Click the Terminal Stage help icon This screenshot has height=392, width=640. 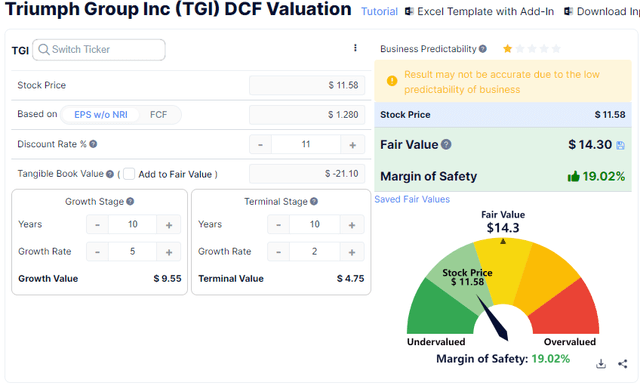pyautogui.click(x=313, y=201)
